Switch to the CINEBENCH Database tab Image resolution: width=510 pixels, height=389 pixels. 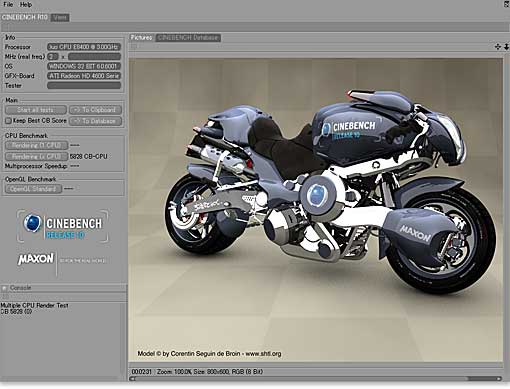(x=188, y=38)
